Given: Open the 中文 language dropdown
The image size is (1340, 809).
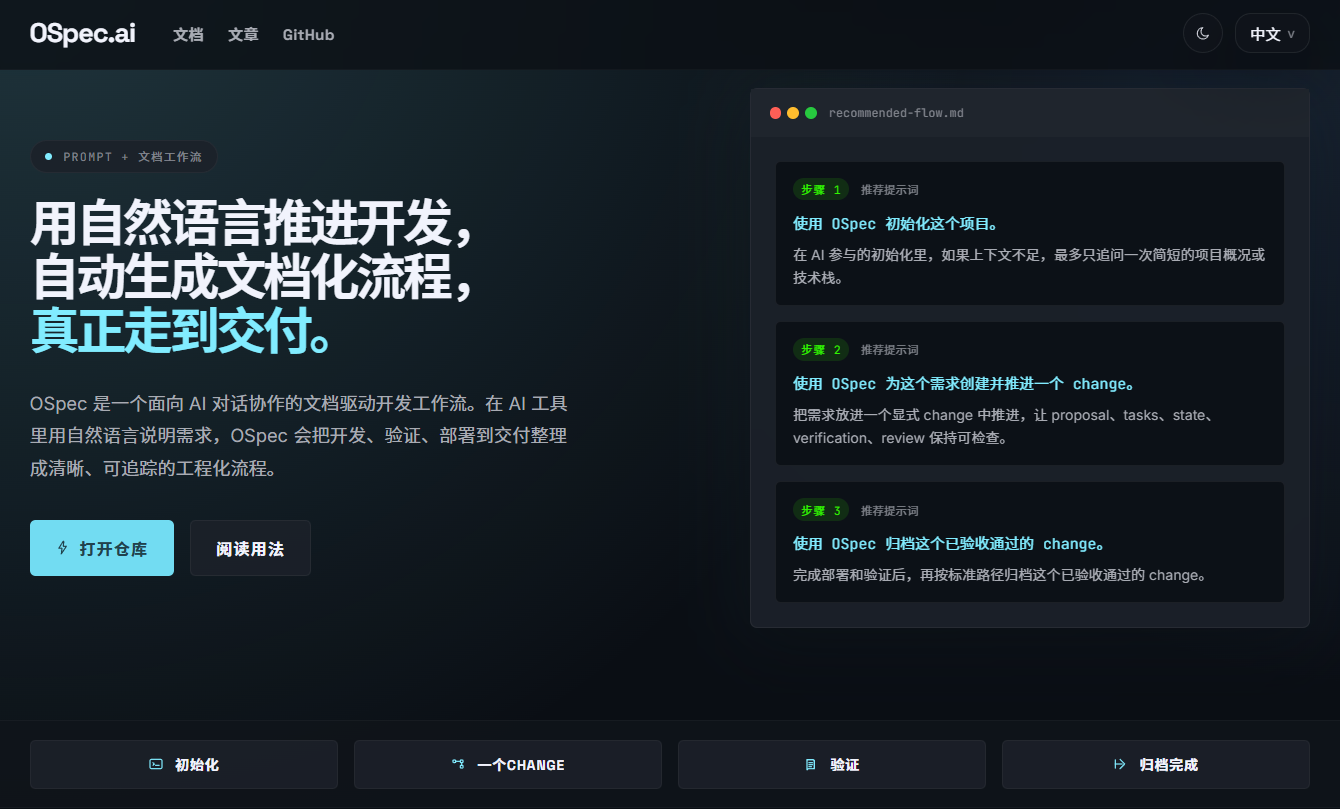Looking at the screenshot, I should [x=1272, y=33].
